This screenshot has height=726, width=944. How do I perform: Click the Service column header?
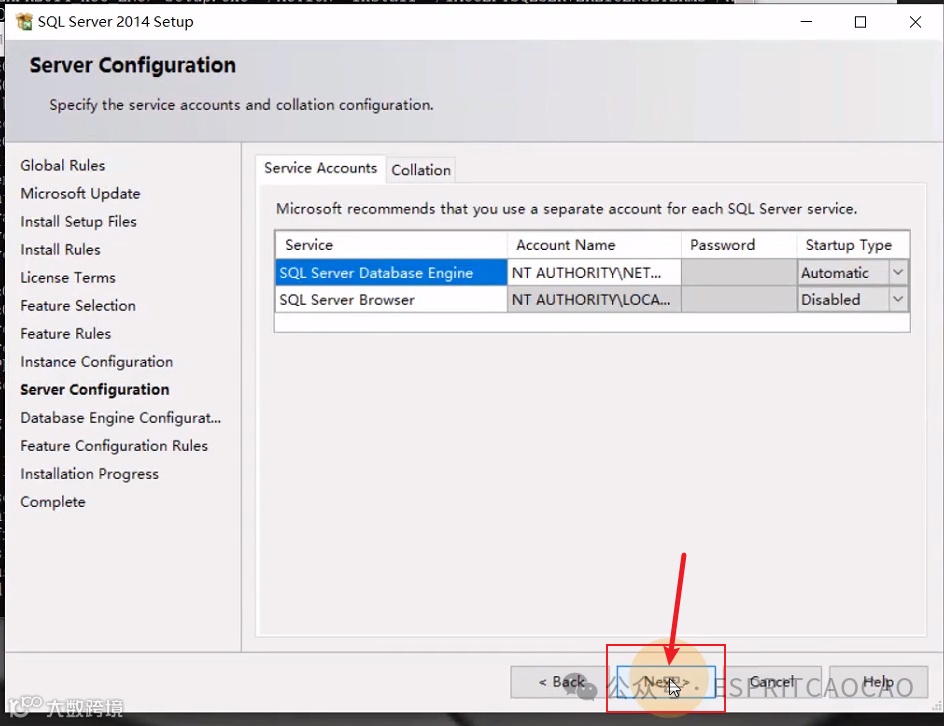(x=391, y=245)
